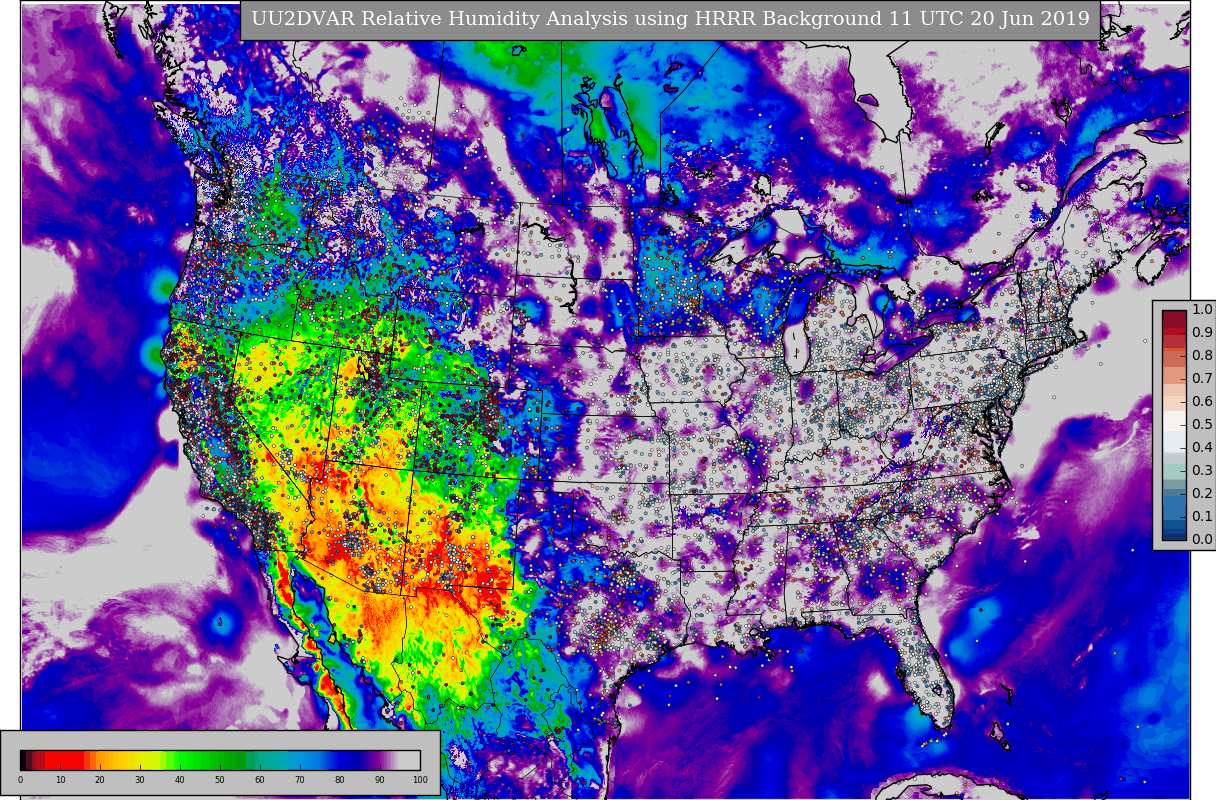Click the 70 tick label on humidity colorbar

tap(300, 780)
